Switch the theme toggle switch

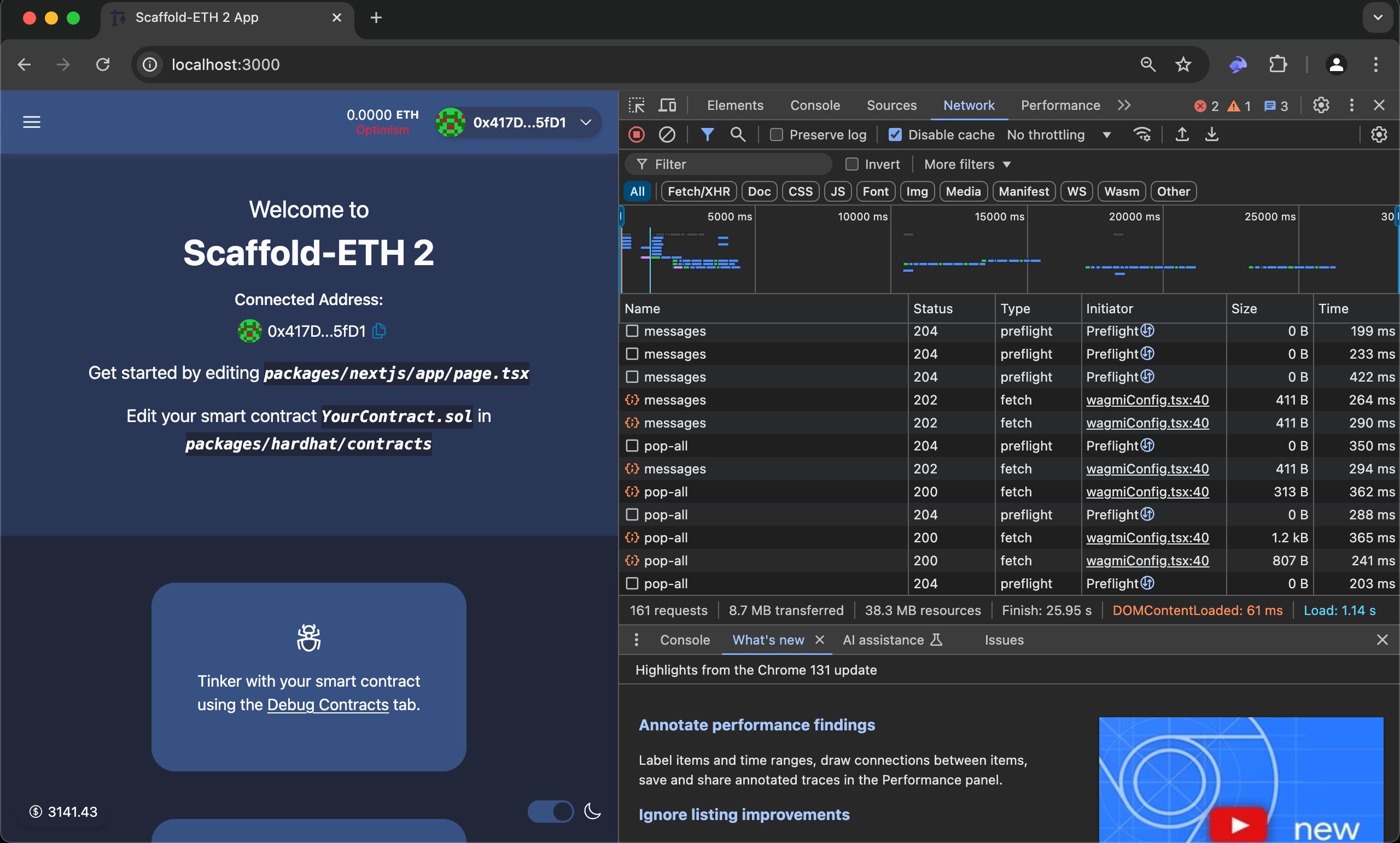(551, 811)
